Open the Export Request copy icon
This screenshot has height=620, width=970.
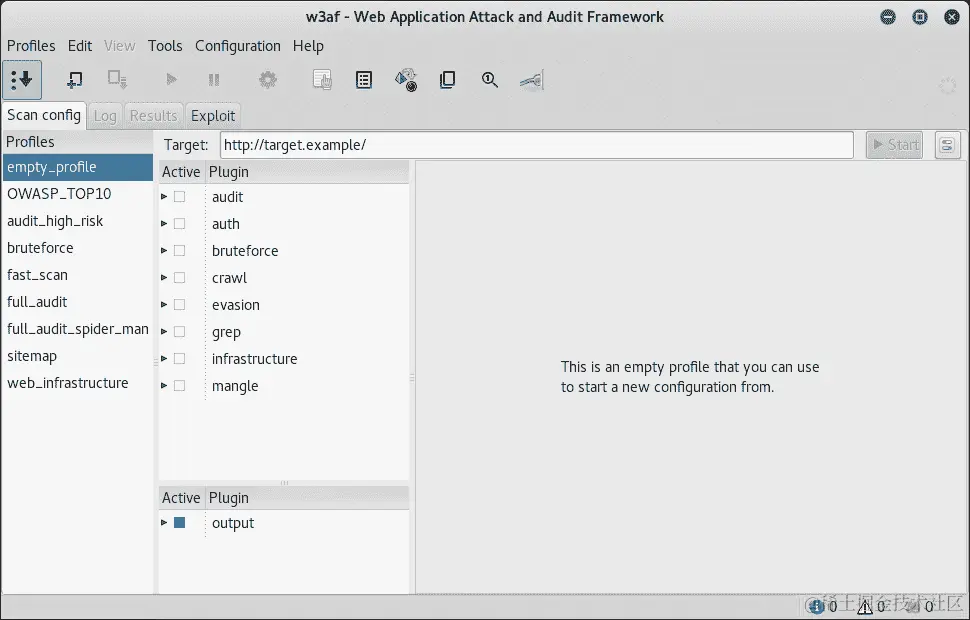(447, 80)
